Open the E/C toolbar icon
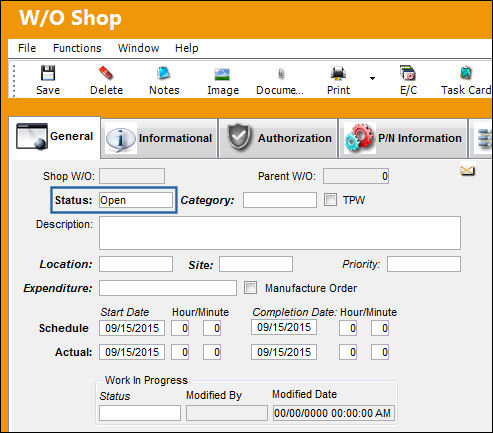Viewport: 493px width, 433px height. click(408, 73)
